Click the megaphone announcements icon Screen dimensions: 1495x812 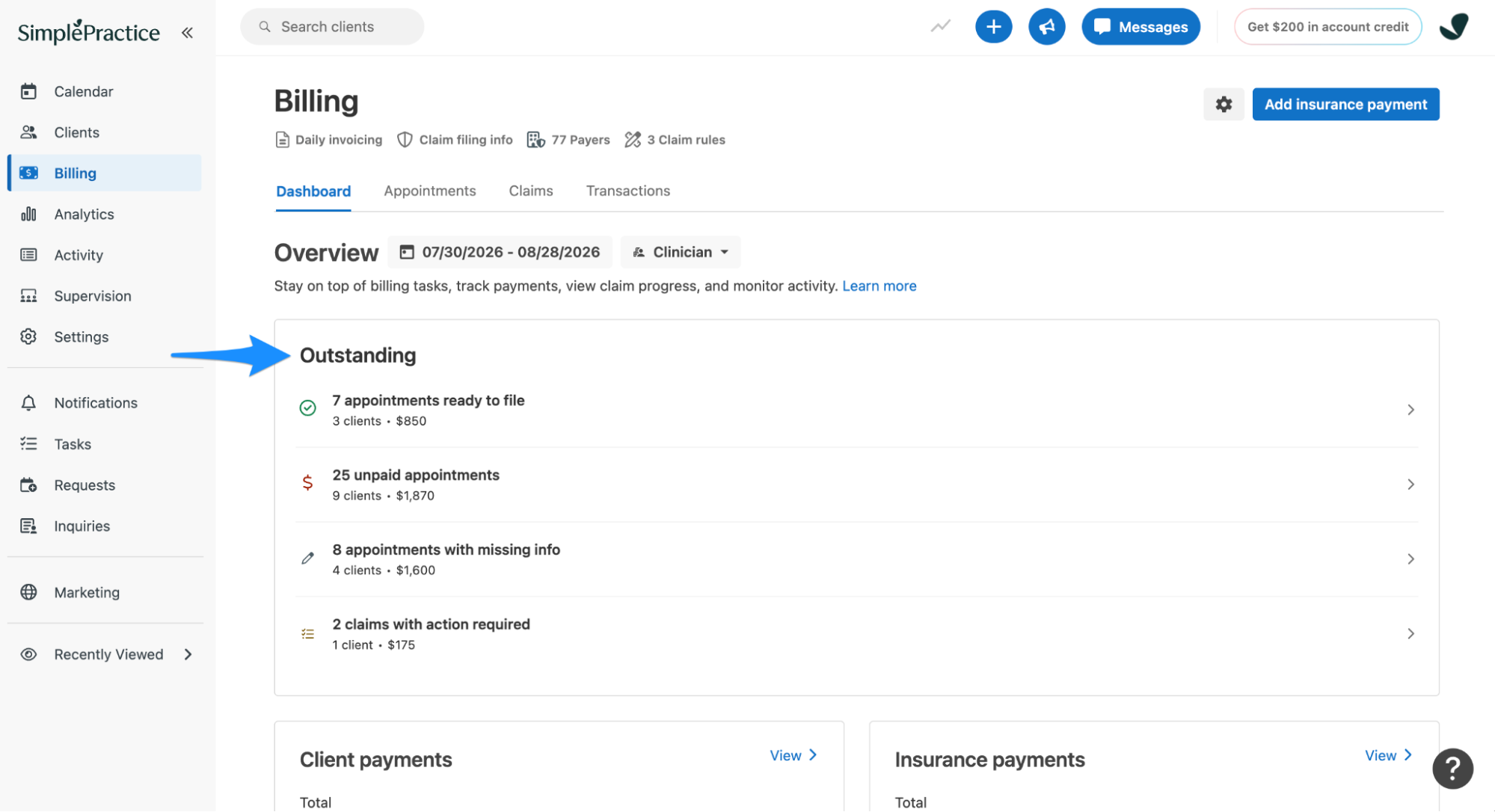coord(1046,27)
